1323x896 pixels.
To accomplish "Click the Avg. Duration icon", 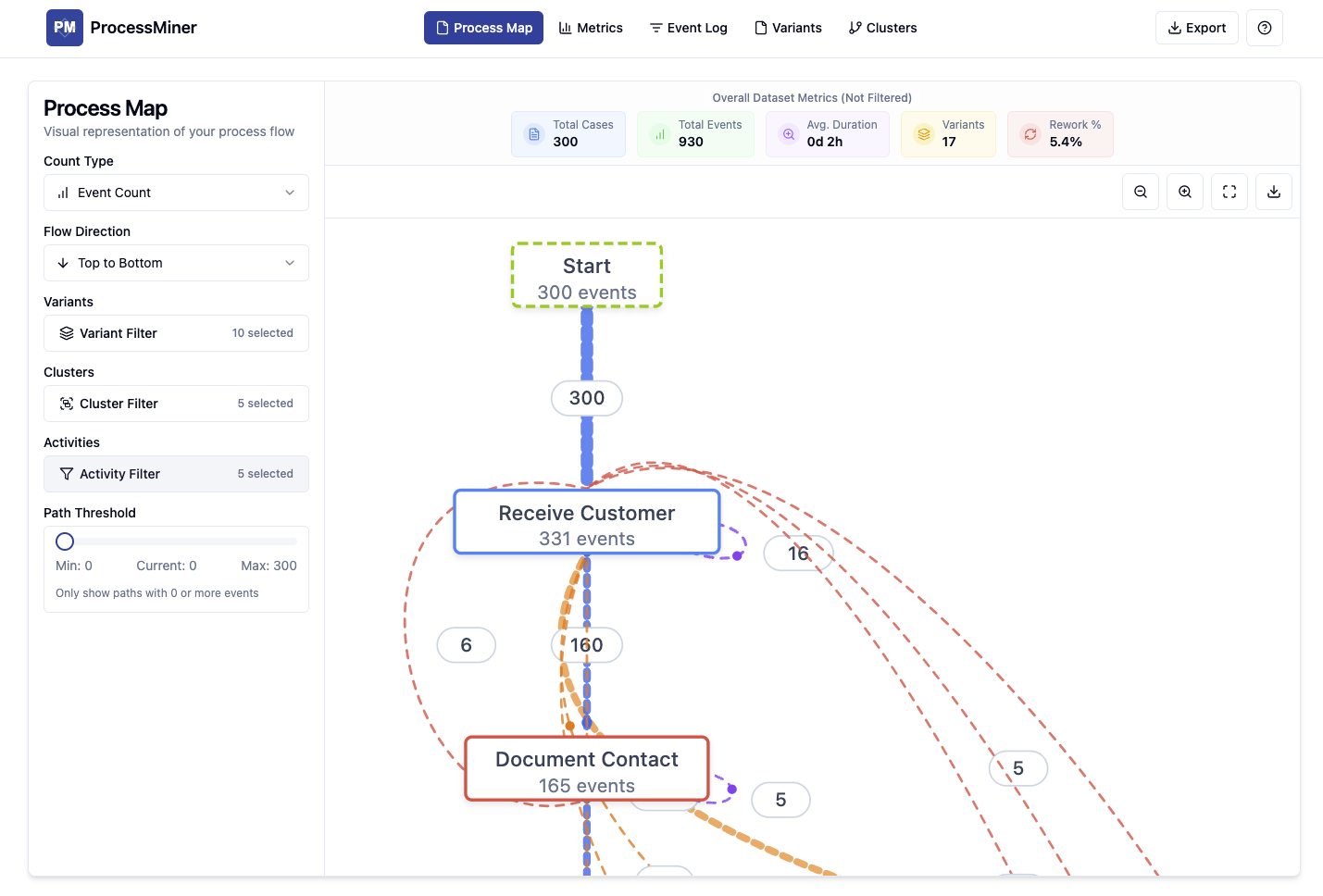I will (789, 134).
